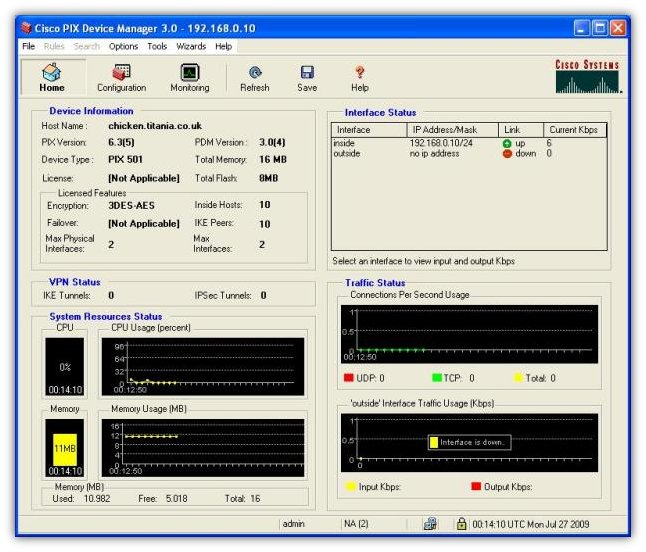Image resolution: width=646 pixels, height=552 pixels.
Task: Close the PIX Device Manager window
Action: point(618,28)
